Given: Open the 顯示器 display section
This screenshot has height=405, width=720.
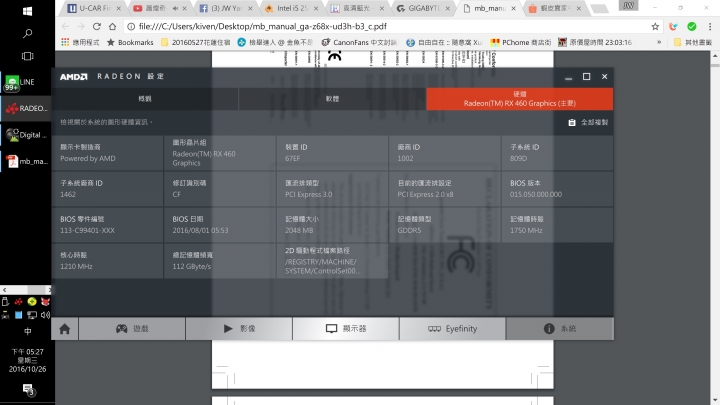Looking at the screenshot, I should click(x=346, y=329).
